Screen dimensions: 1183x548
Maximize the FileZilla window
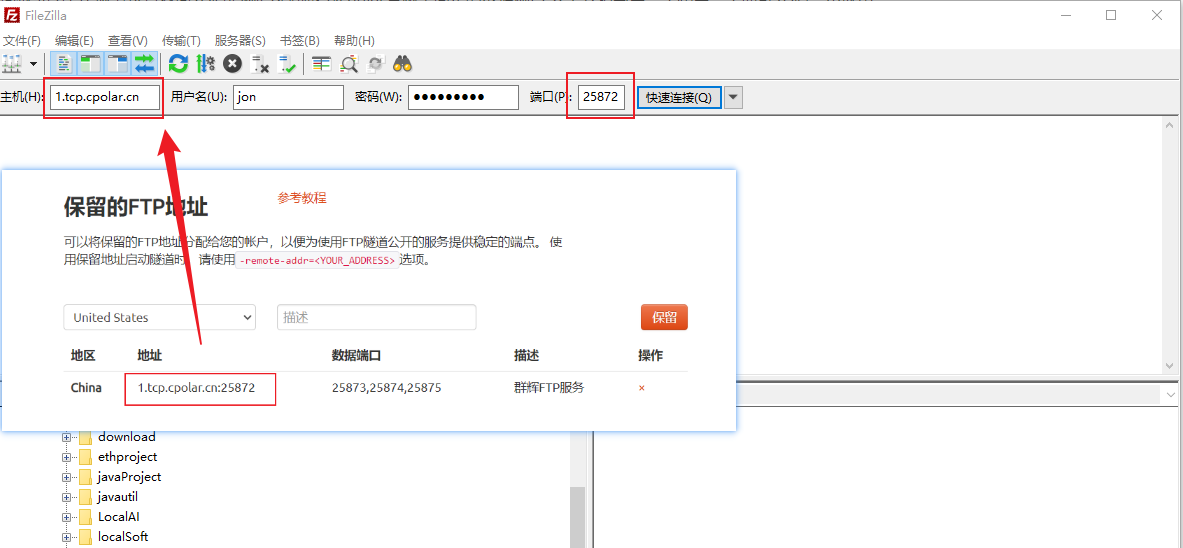pyautogui.click(x=1111, y=15)
